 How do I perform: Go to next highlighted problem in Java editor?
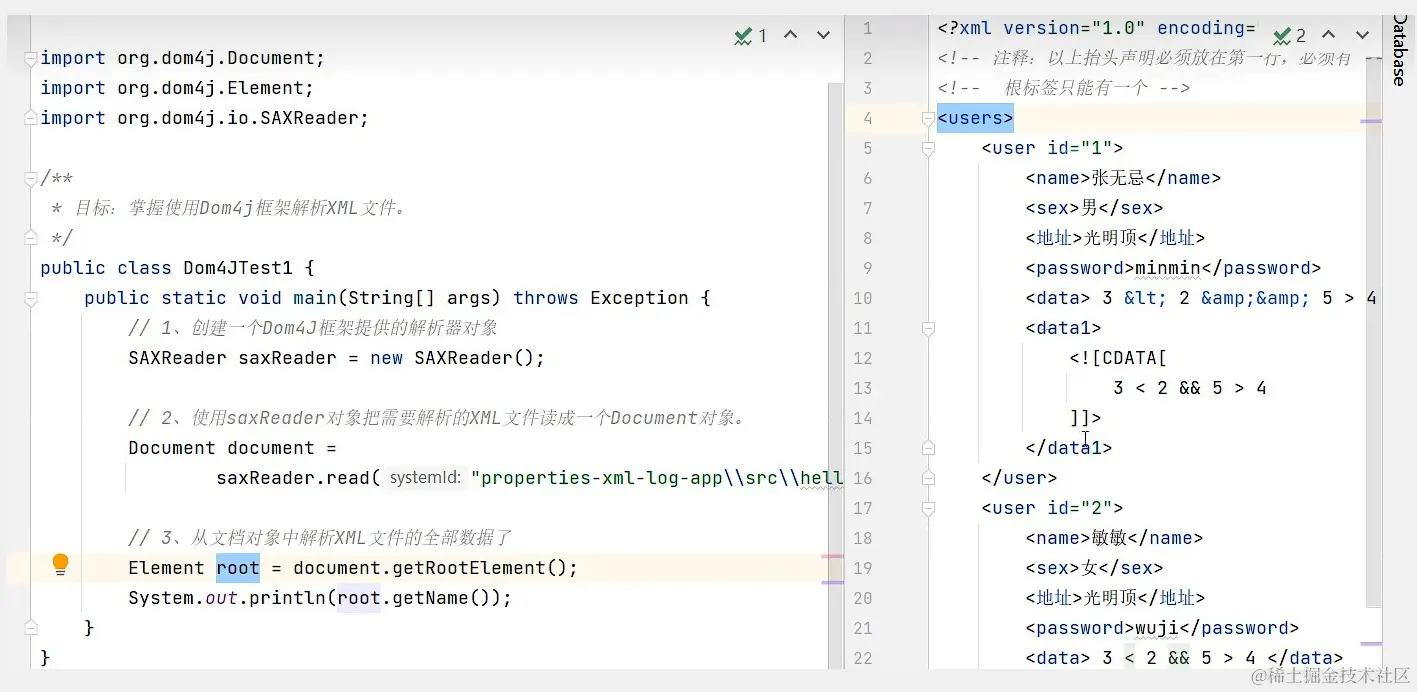coord(823,35)
